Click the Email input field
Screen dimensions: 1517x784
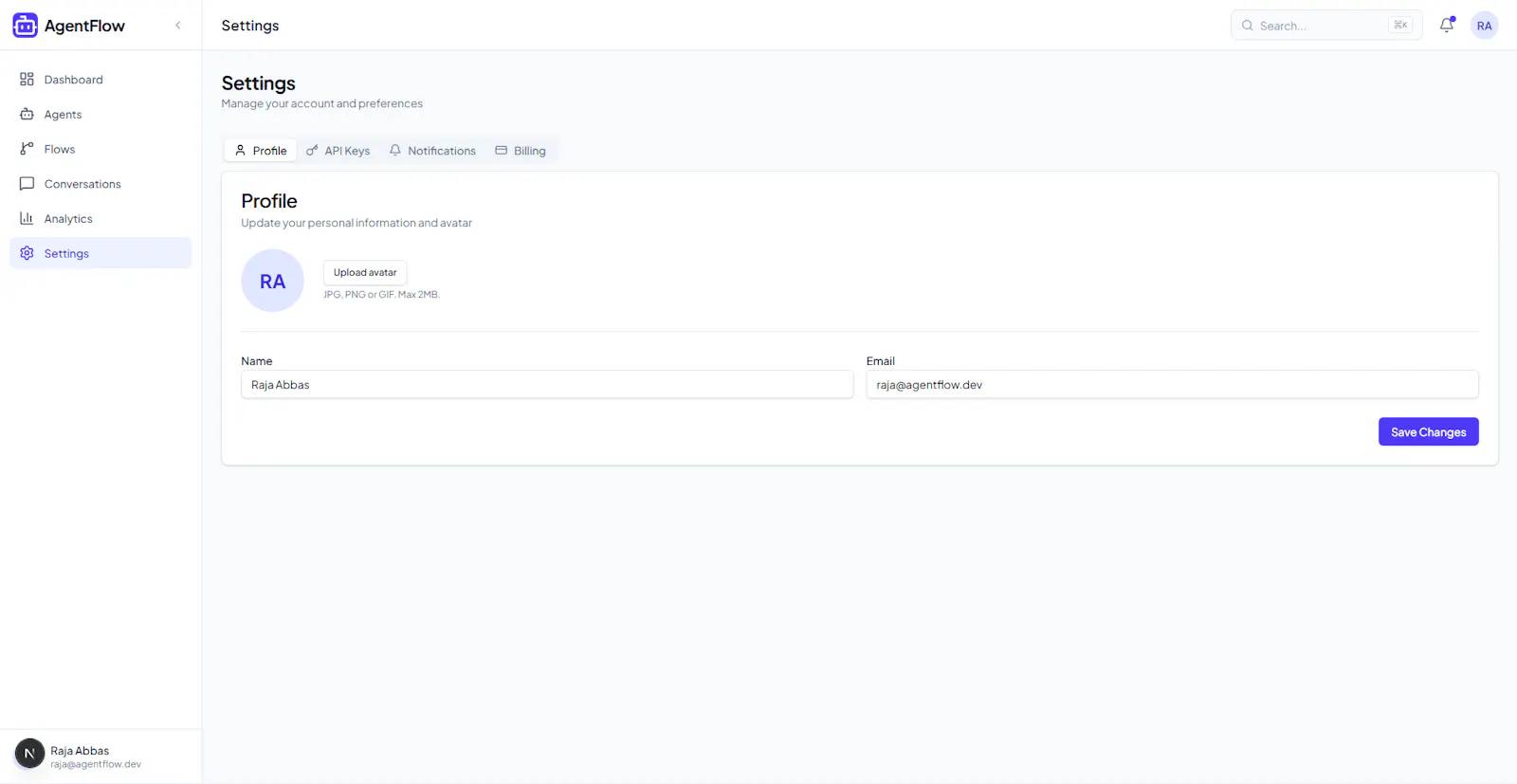point(1172,385)
